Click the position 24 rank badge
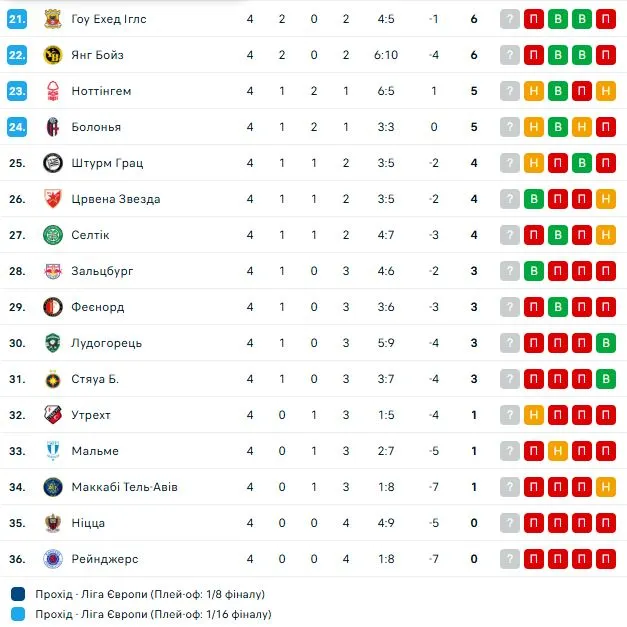 click(x=17, y=127)
